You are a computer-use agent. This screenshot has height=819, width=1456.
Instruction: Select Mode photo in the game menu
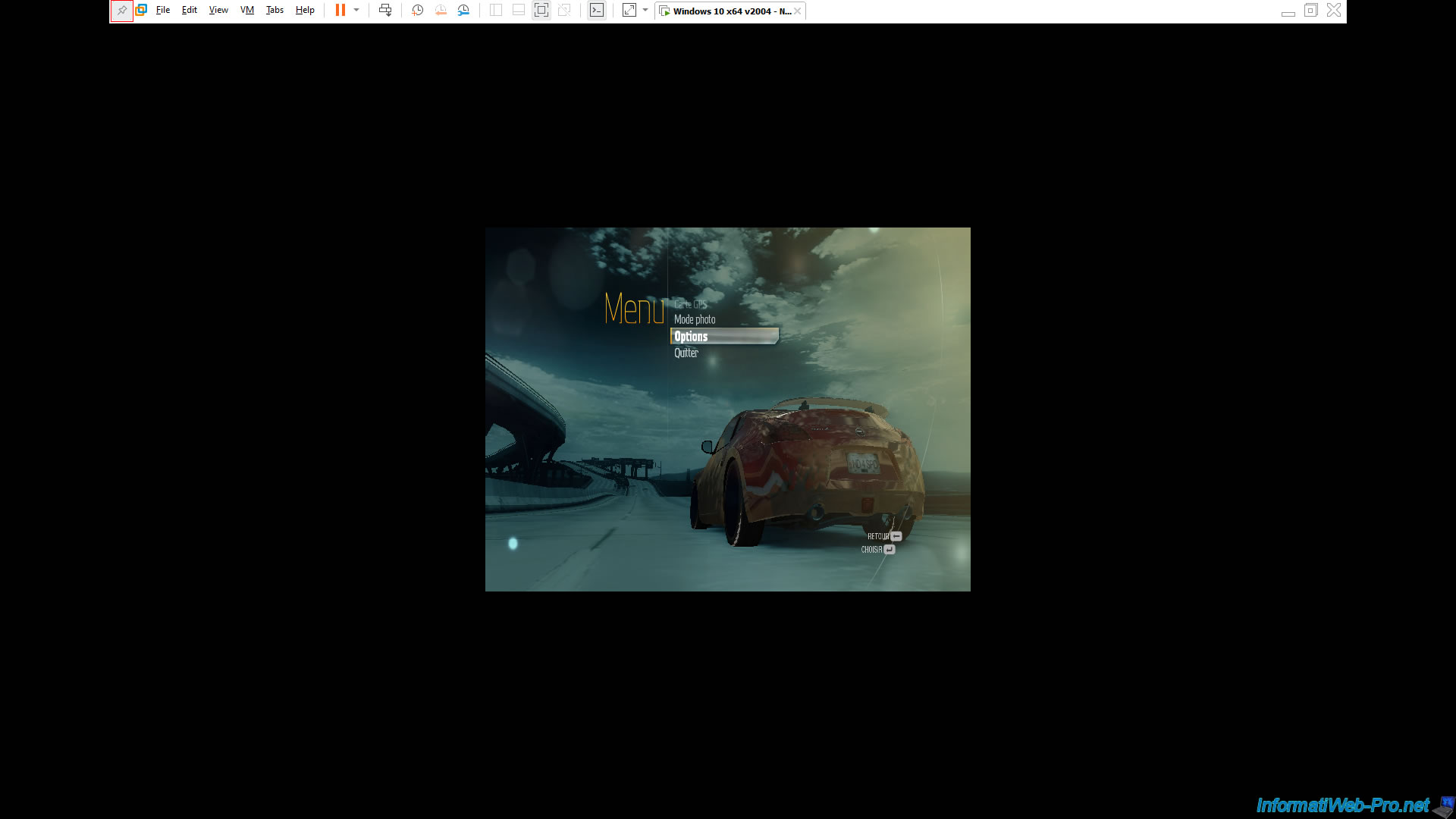tap(695, 320)
